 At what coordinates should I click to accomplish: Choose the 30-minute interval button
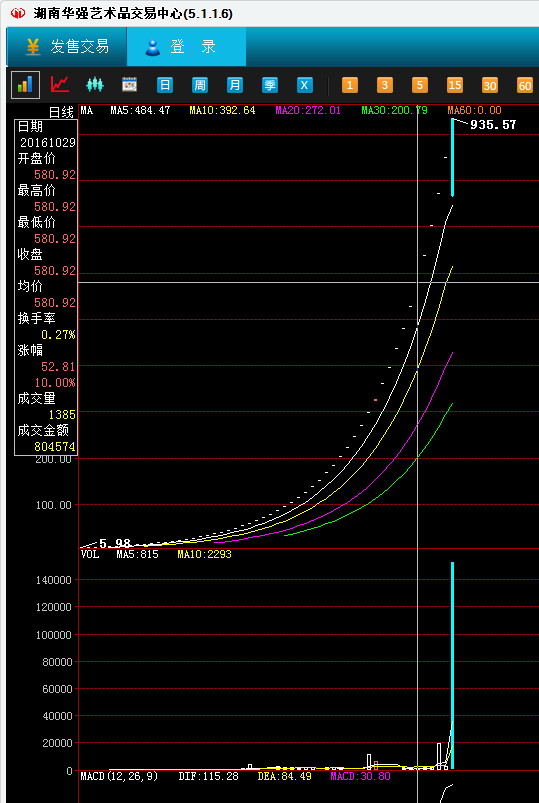[490, 85]
